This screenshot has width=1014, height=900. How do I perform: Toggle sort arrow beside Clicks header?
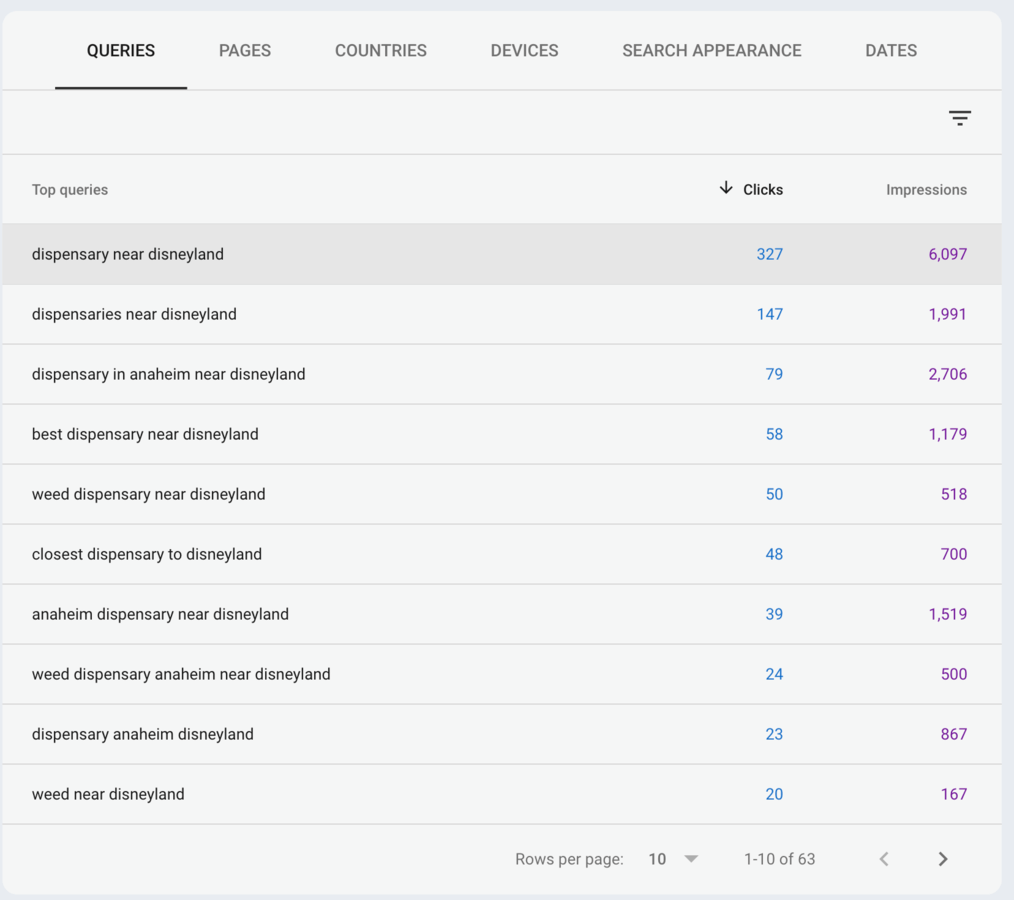coord(726,188)
